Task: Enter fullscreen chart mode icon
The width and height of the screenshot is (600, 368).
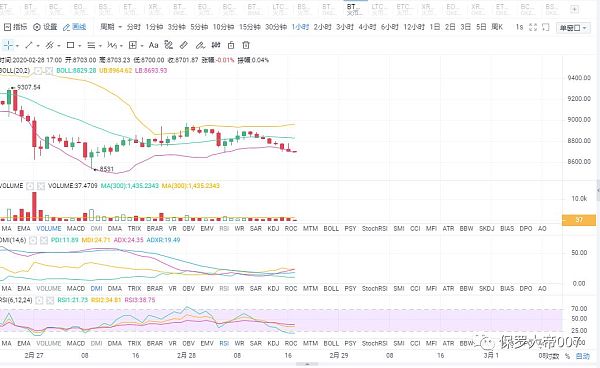Action: 533,27
